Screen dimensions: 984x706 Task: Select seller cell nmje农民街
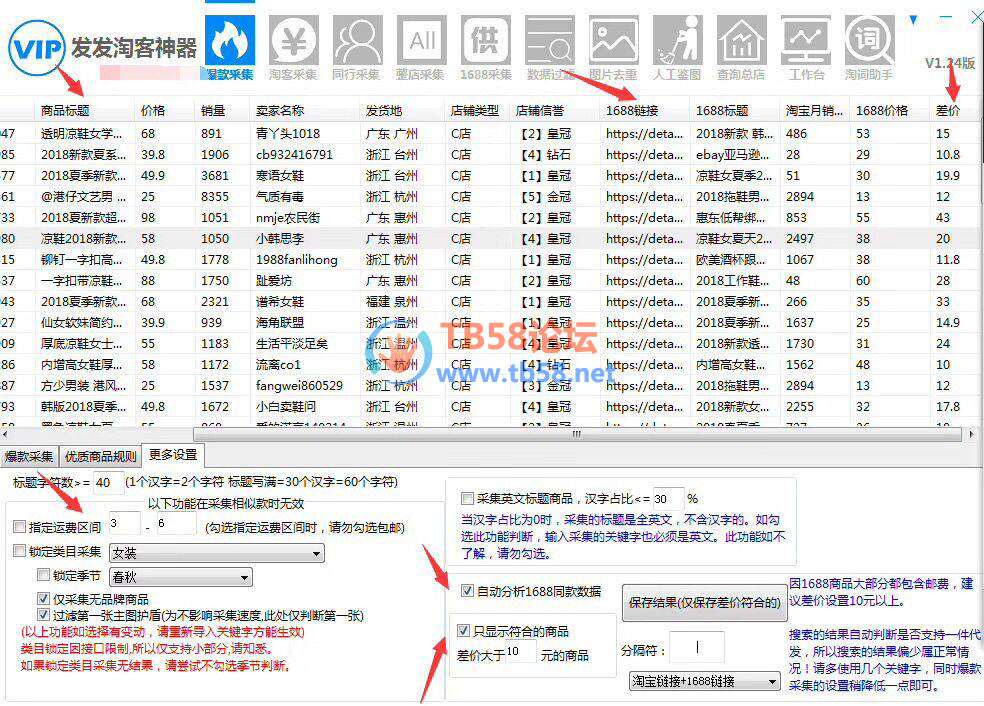point(288,218)
